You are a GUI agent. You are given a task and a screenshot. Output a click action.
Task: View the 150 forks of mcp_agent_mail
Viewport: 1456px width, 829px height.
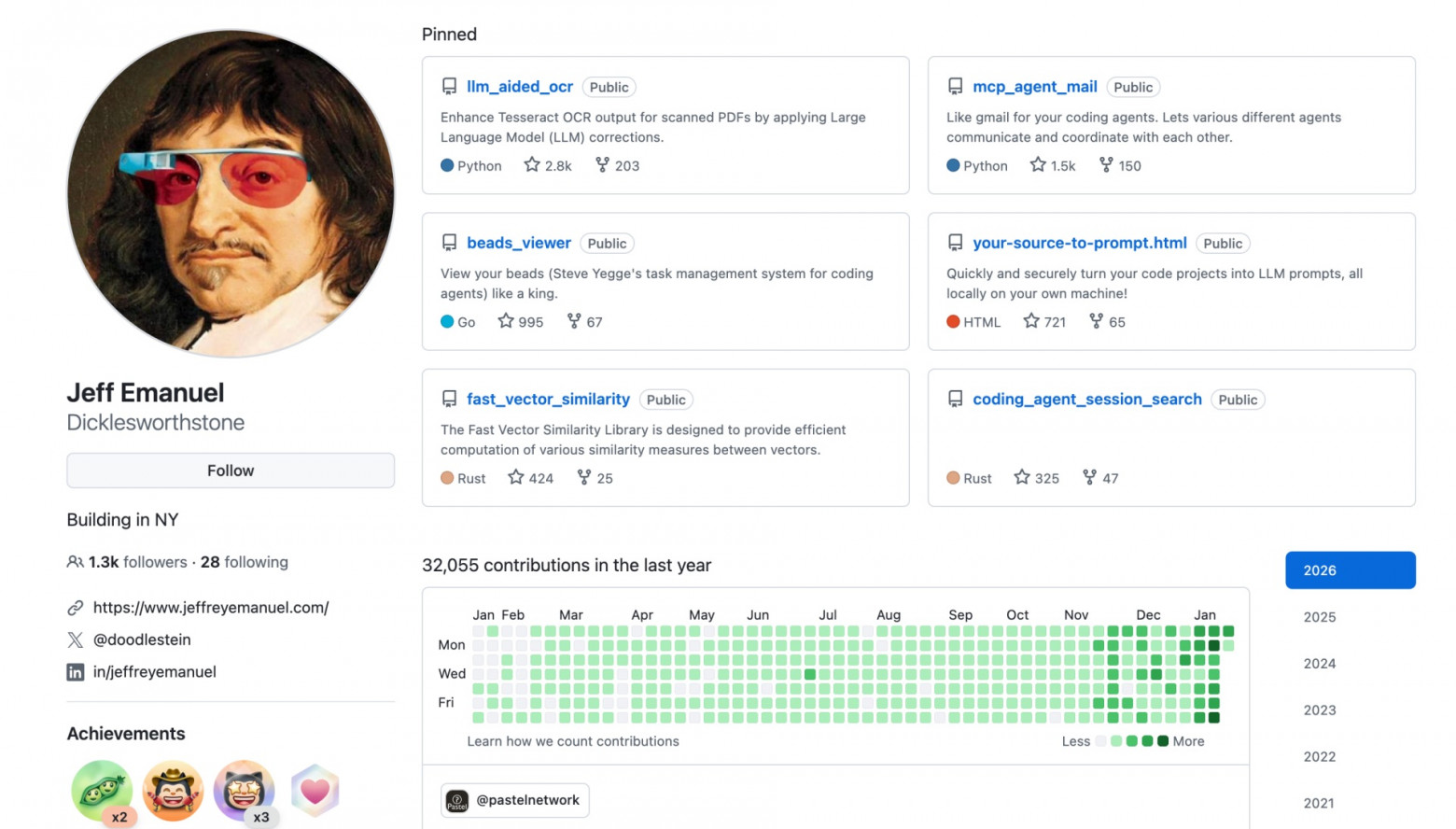point(1120,165)
